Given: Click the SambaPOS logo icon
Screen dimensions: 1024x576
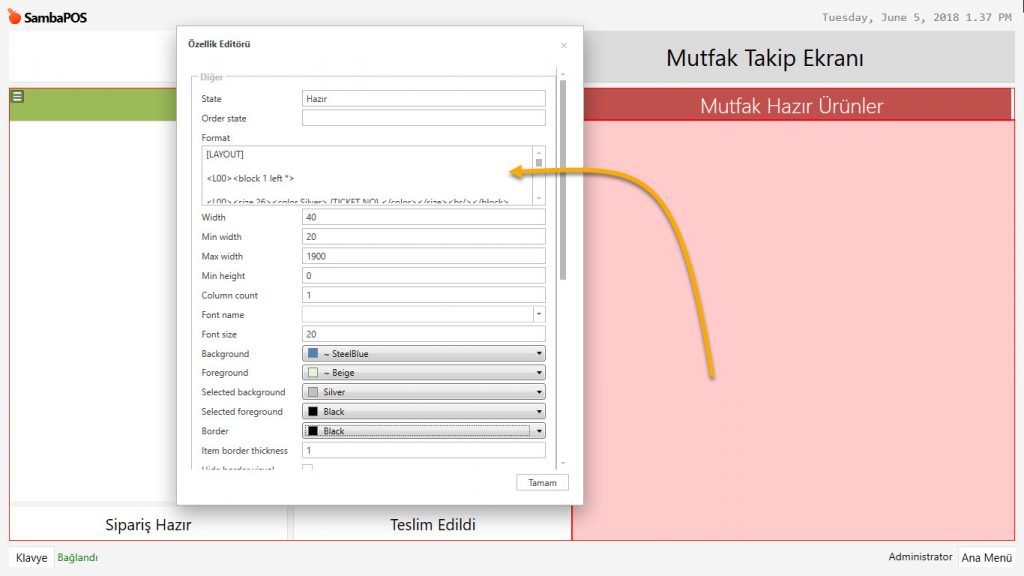Looking at the screenshot, I should 14,17.
